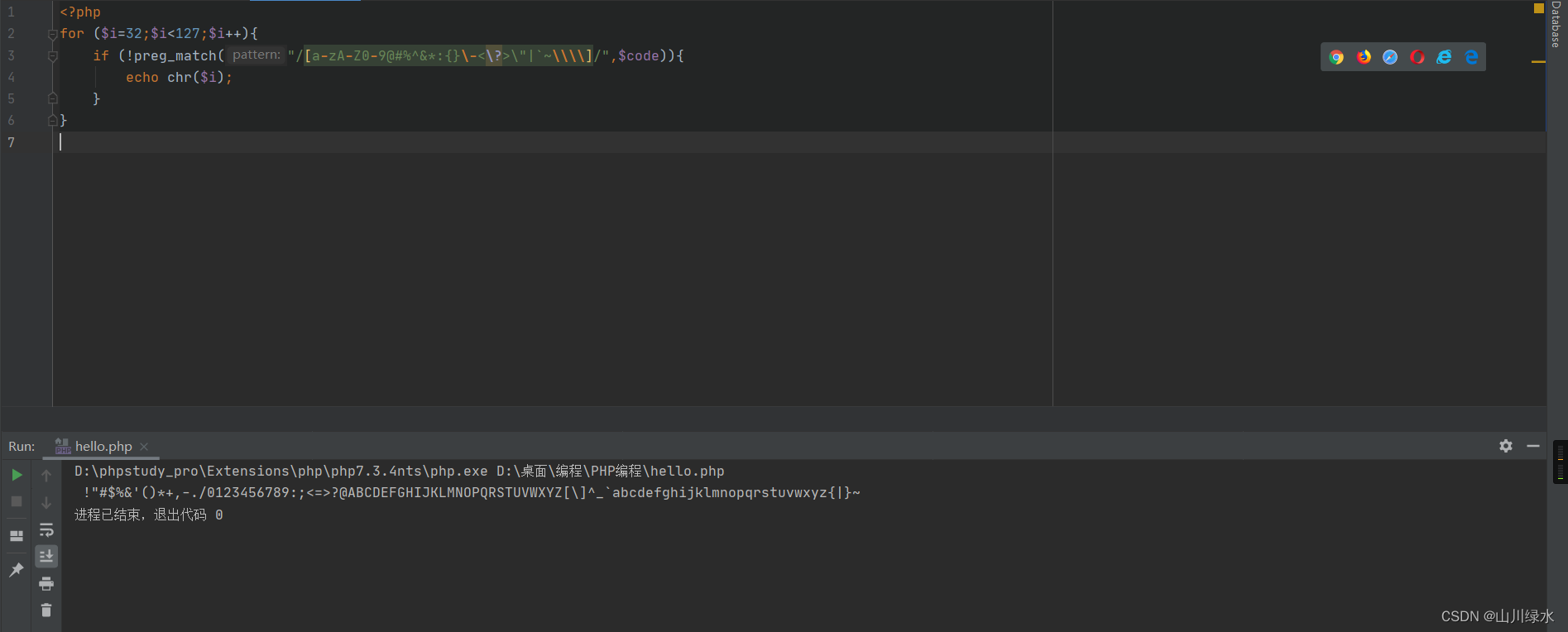The height and width of the screenshot is (632, 1568).
Task: Click the 'for' keyword on line 2
Action: click(72, 33)
